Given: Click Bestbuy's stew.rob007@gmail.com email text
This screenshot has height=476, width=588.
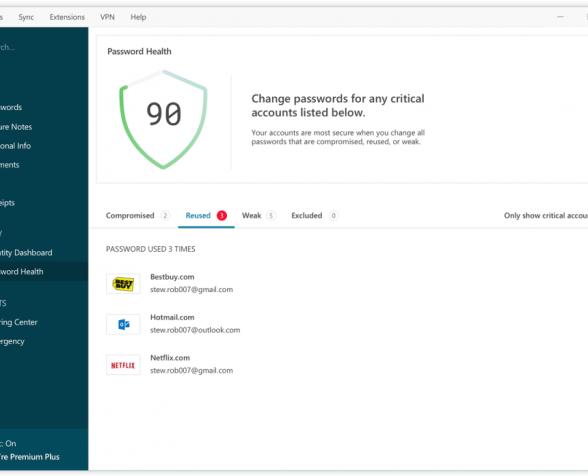Looking at the screenshot, I should click(x=192, y=290).
